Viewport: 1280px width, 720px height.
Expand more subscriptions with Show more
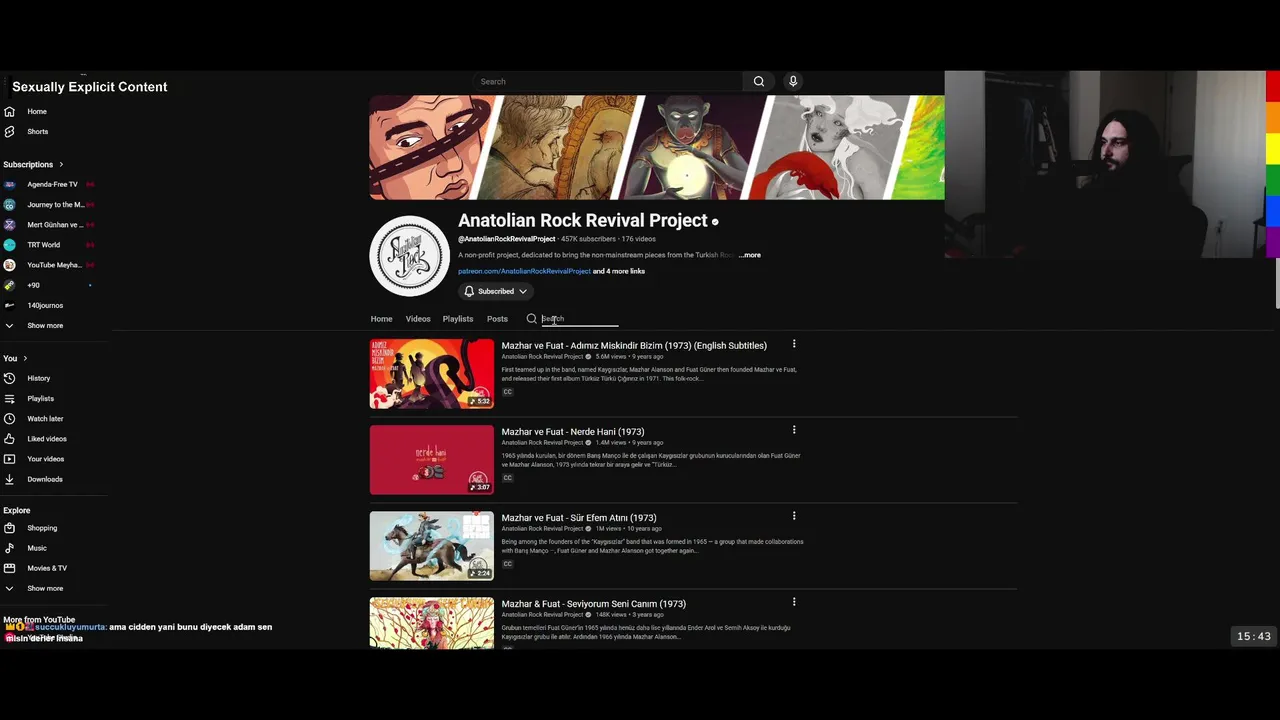tap(44, 325)
